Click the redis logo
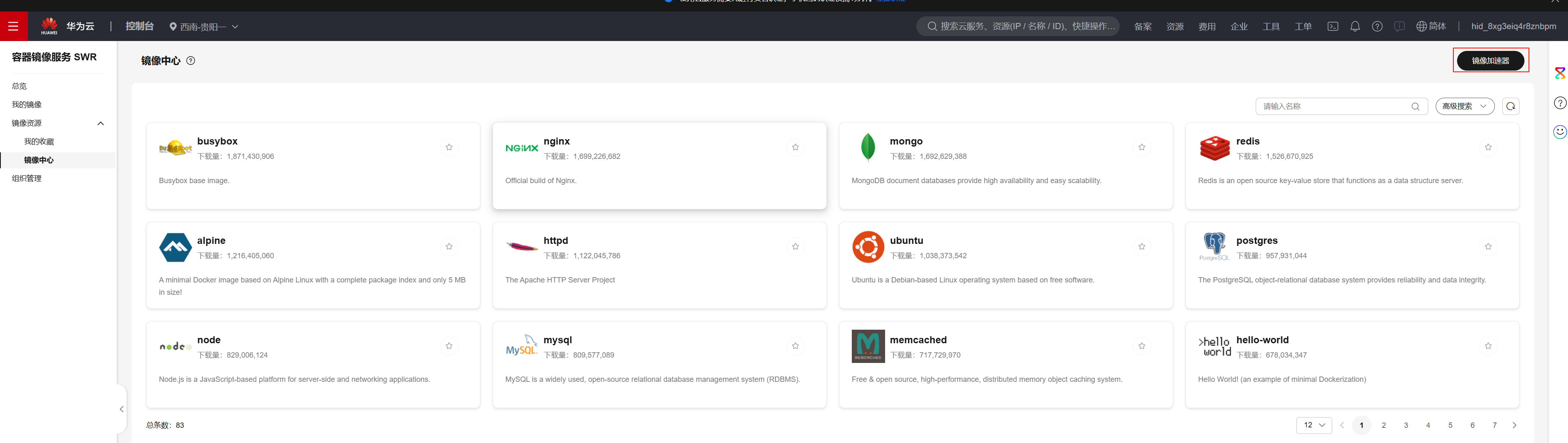Image resolution: width=1568 pixels, height=443 pixels. (1214, 148)
